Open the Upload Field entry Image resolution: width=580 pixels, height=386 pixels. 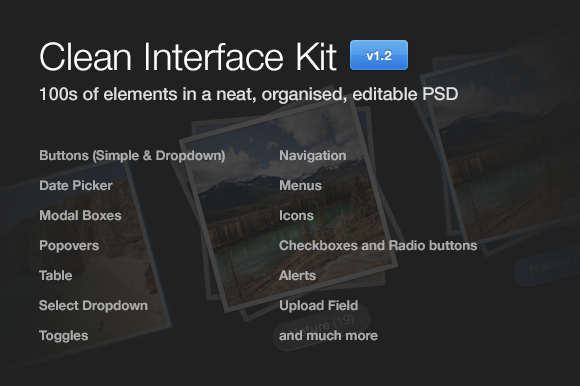coord(318,306)
